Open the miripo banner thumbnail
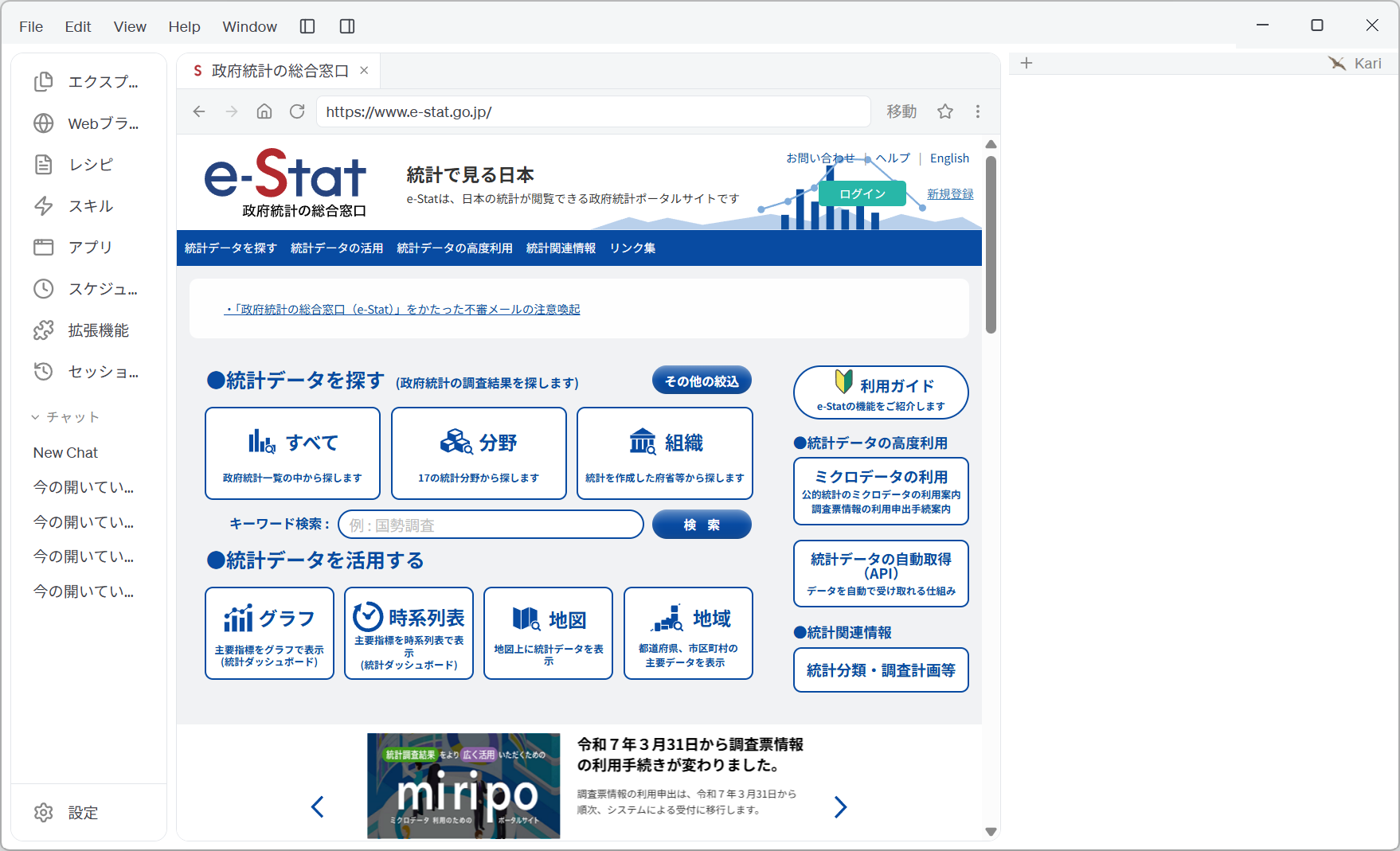The image size is (1400, 851). (x=463, y=786)
